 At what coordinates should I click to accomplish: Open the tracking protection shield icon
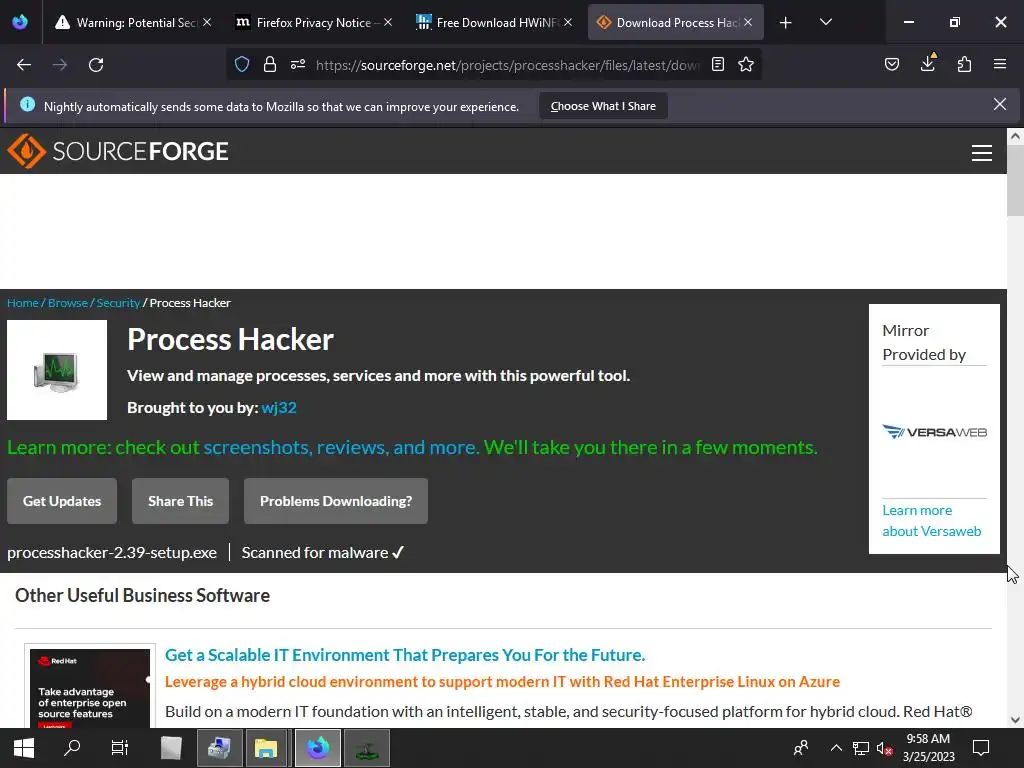(242, 65)
